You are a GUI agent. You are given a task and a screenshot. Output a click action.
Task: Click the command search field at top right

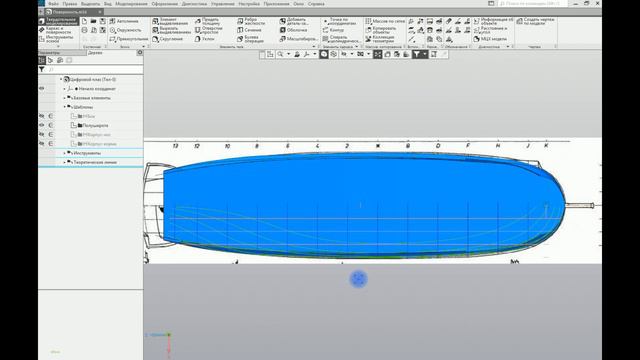533,4
